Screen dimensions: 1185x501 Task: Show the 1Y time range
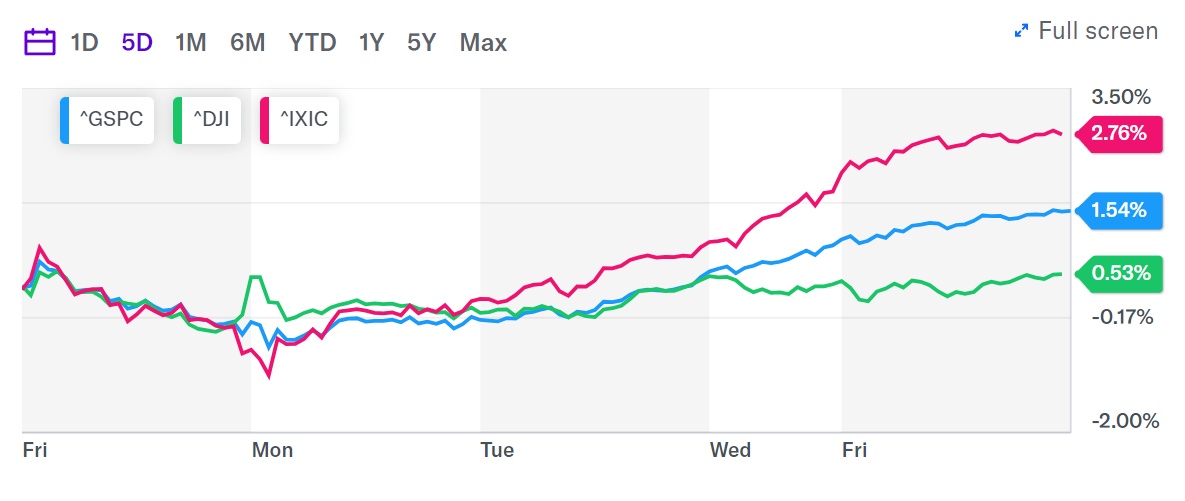click(371, 43)
